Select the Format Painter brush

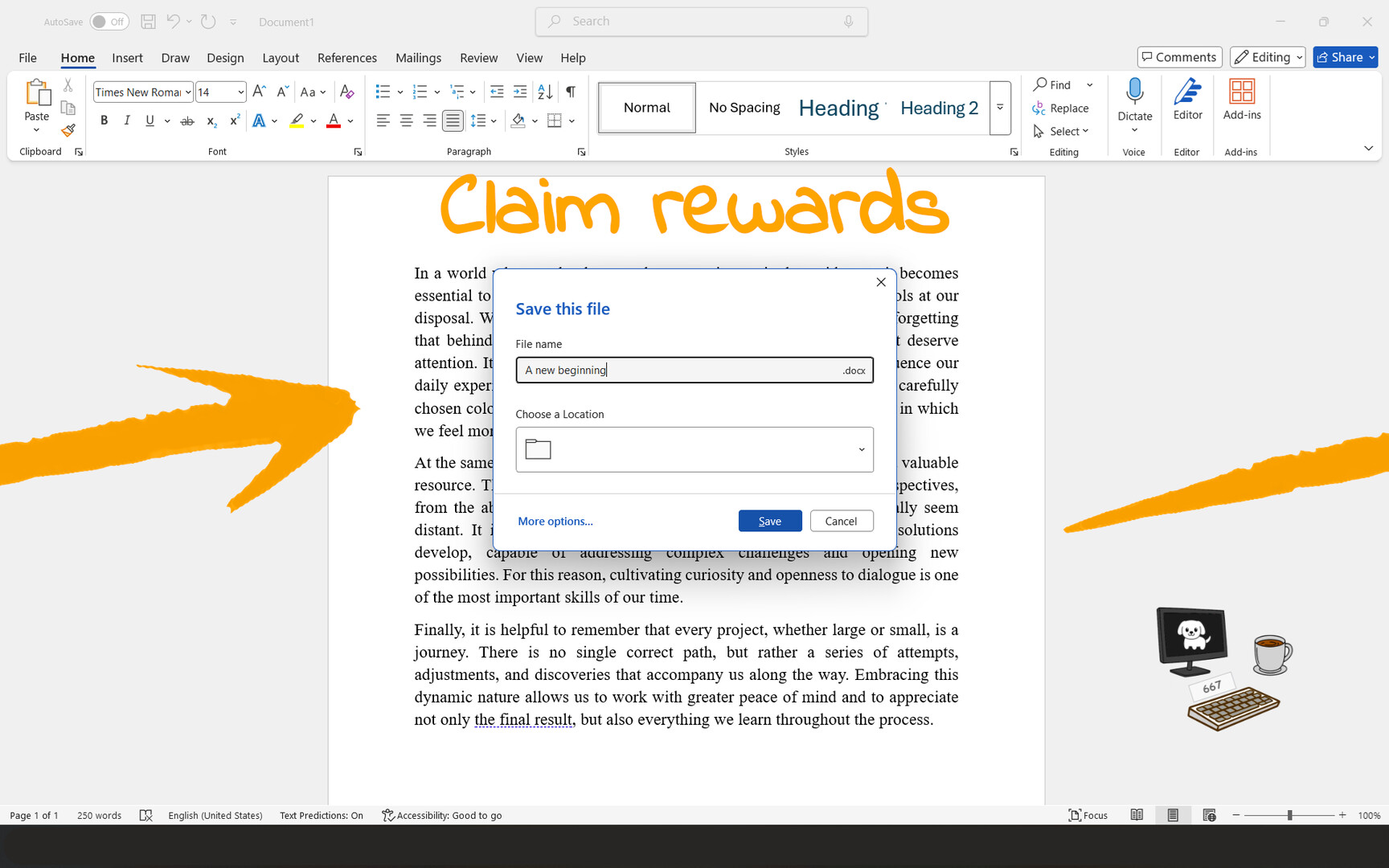(x=68, y=130)
